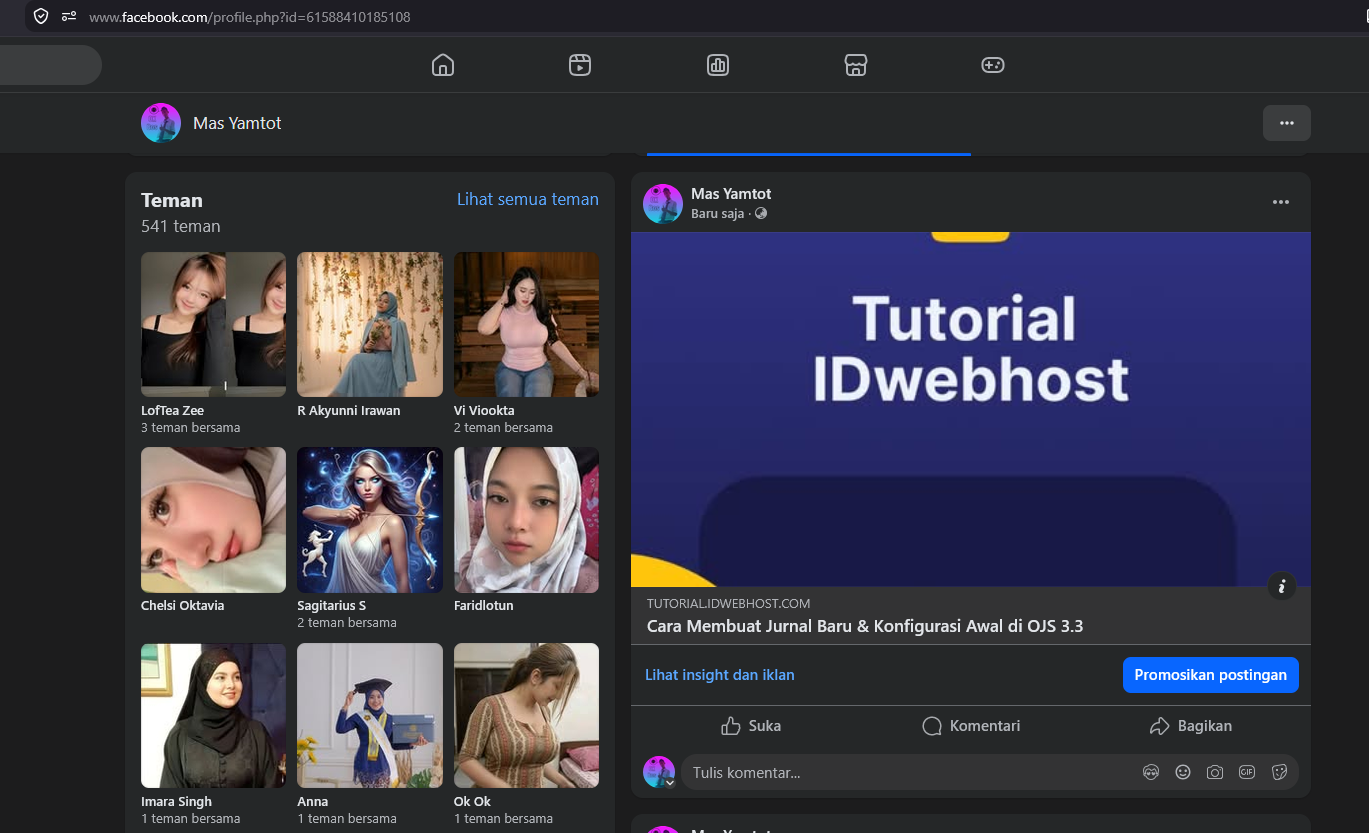Click the Bagikan share button
Image resolution: width=1369 pixels, height=833 pixels.
1191,726
